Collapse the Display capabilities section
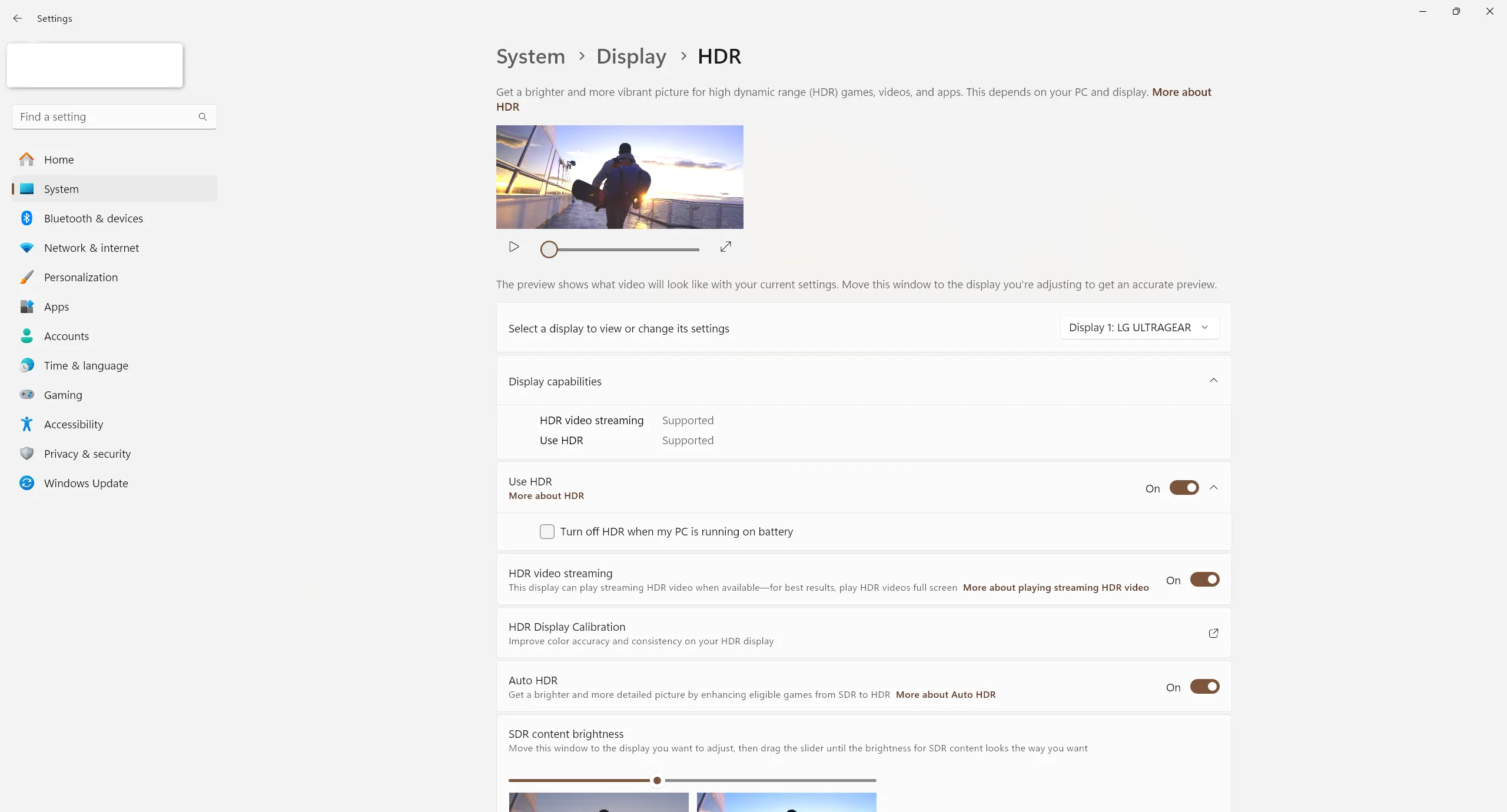The height and width of the screenshot is (812, 1507). coord(1213,381)
